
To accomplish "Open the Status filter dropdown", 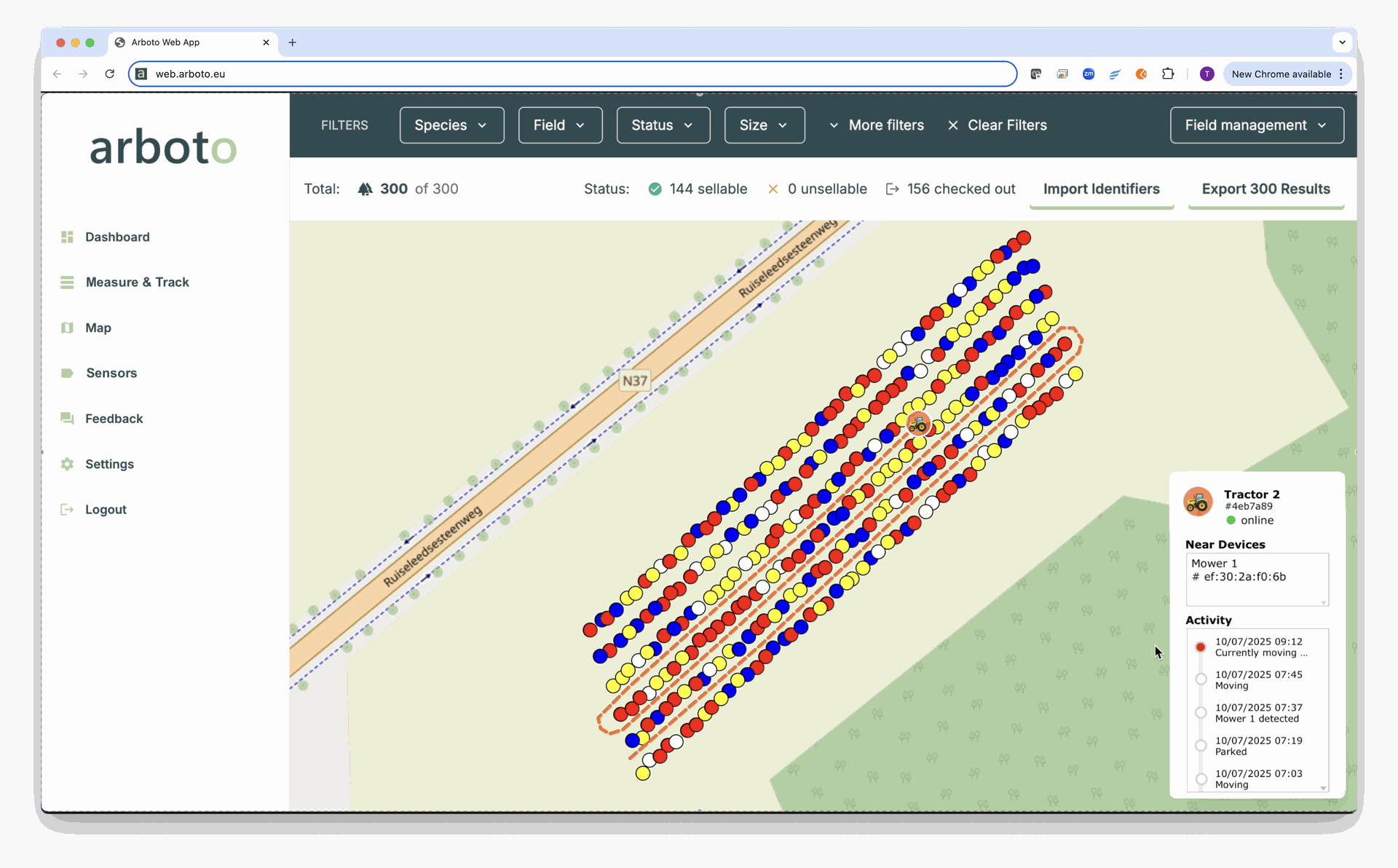I will click(663, 125).
